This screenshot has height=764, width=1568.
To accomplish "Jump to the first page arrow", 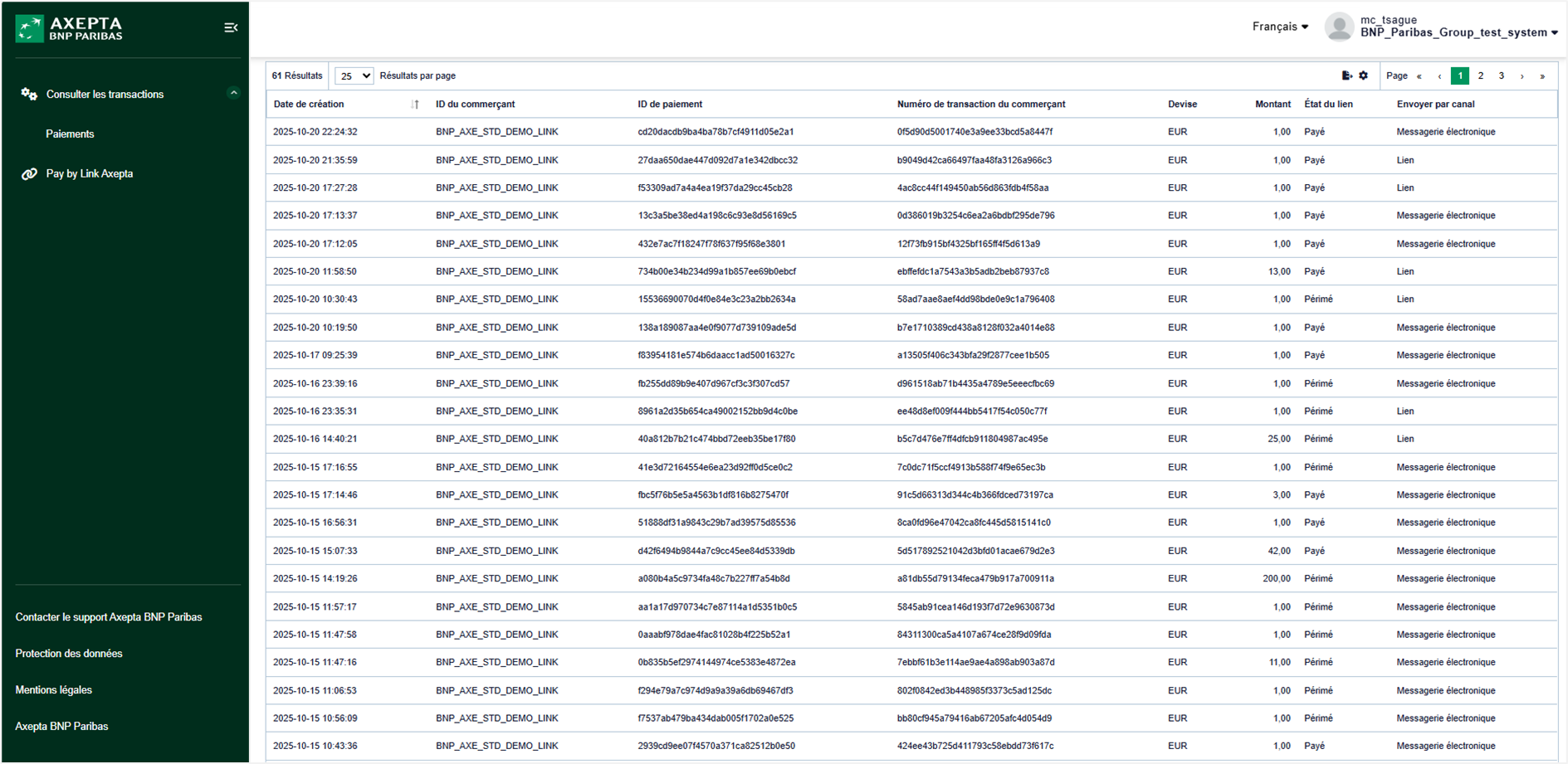I will 1419,76.
